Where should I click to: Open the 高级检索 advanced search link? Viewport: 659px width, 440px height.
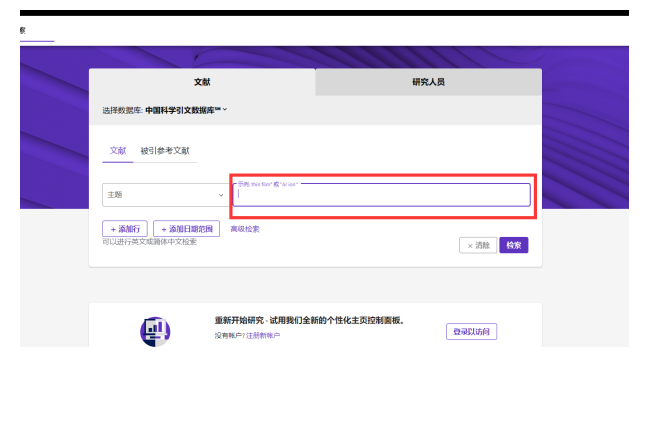tap(245, 229)
